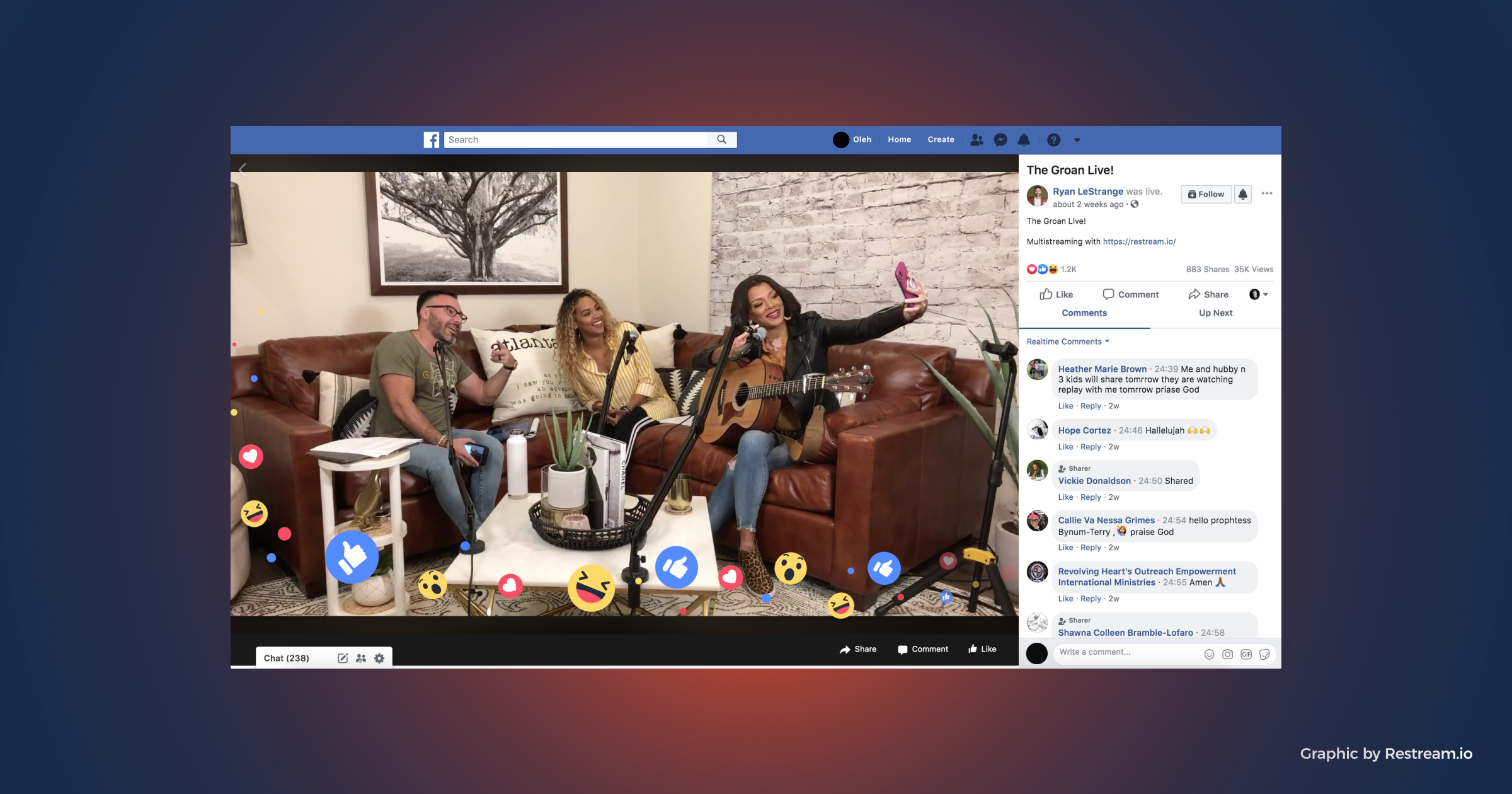Open Shawna Colleen Bramble-Lofaro's profile
1512x794 pixels.
pos(1125,633)
